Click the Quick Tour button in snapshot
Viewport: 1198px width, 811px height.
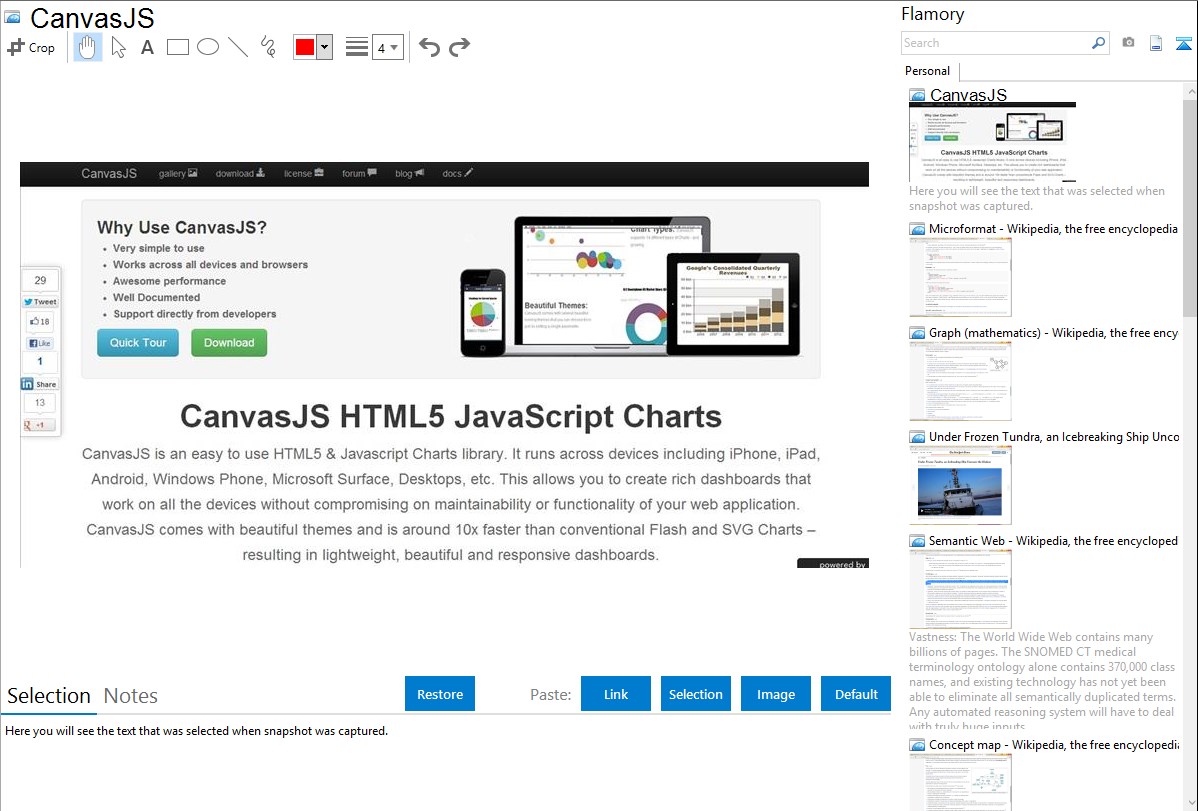(x=138, y=342)
